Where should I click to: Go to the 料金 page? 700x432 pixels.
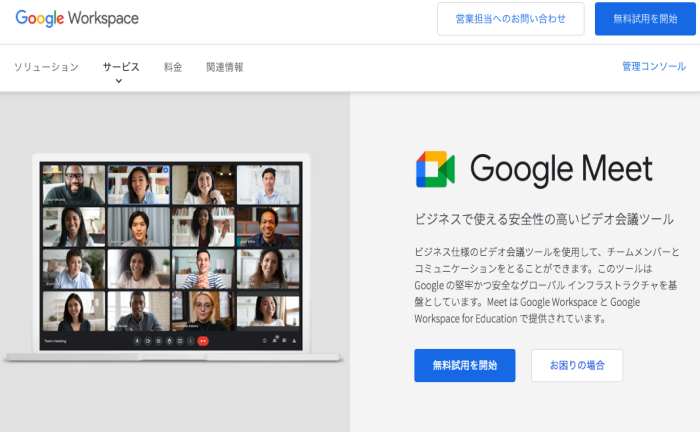point(173,67)
